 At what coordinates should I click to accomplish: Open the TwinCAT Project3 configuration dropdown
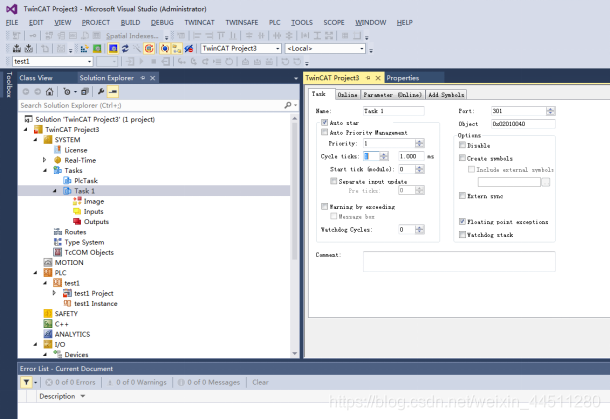[278, 49]
